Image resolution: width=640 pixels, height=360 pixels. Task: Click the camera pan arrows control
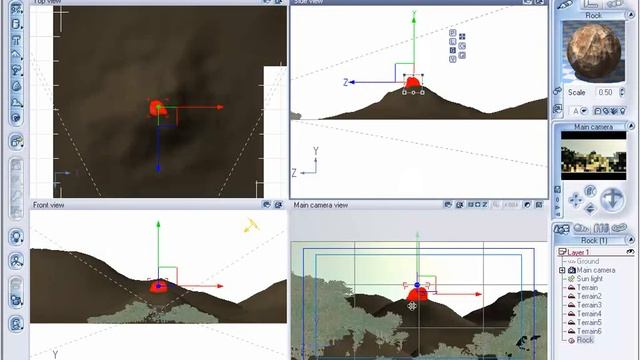(576, 200)
